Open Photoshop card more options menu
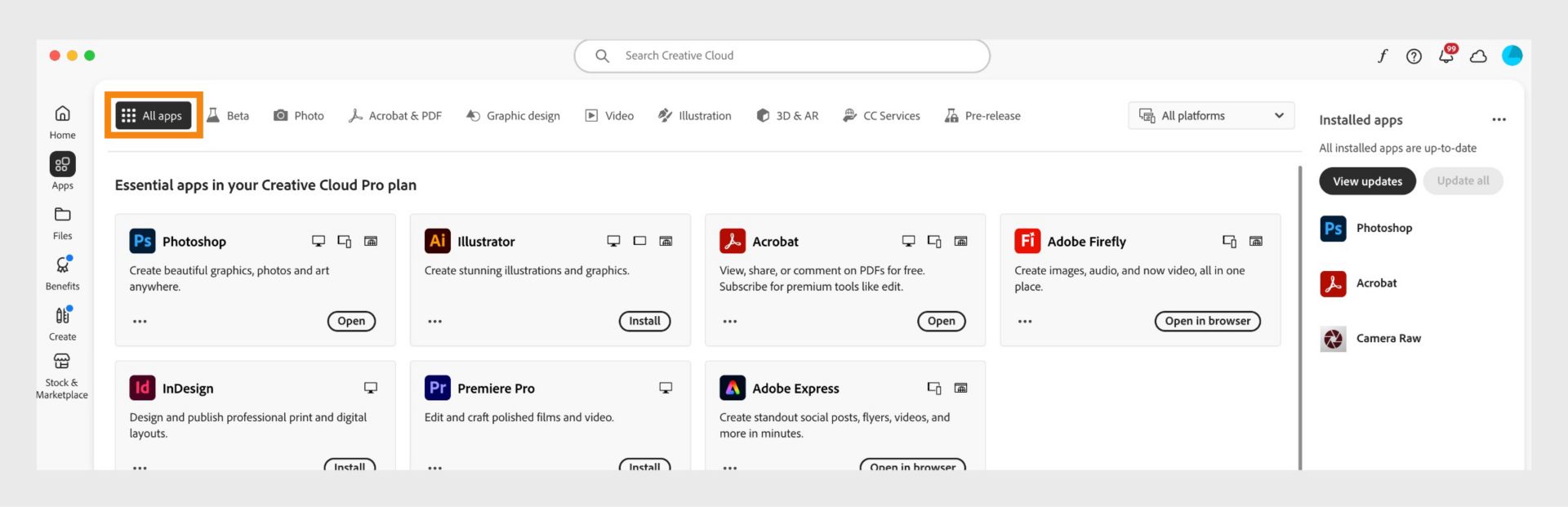 (x=140, y=322)
